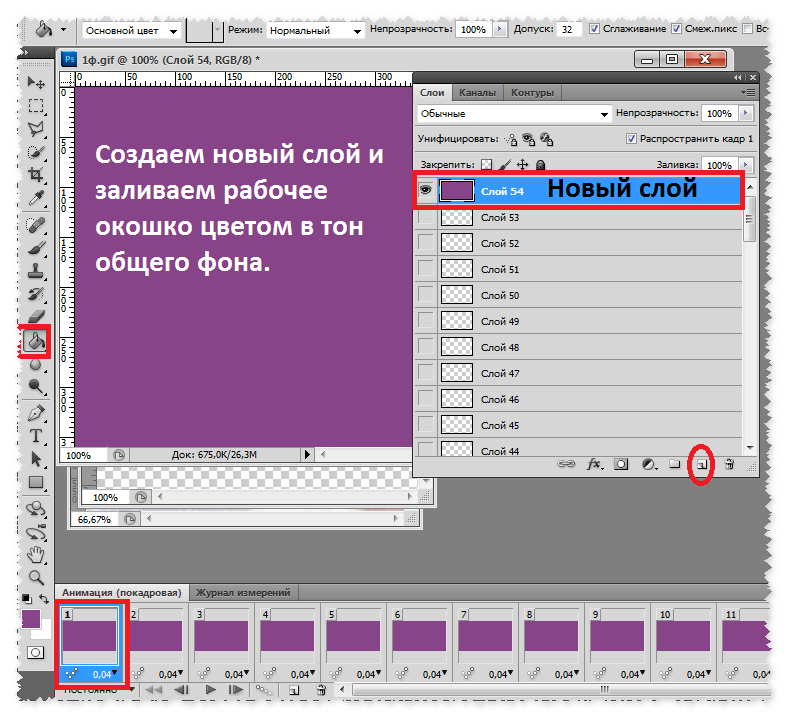The width and height of the screenshot is (788, 720).
Task: Delete layer with Layers panel trash icon
Action: click(x=729, y=464)
